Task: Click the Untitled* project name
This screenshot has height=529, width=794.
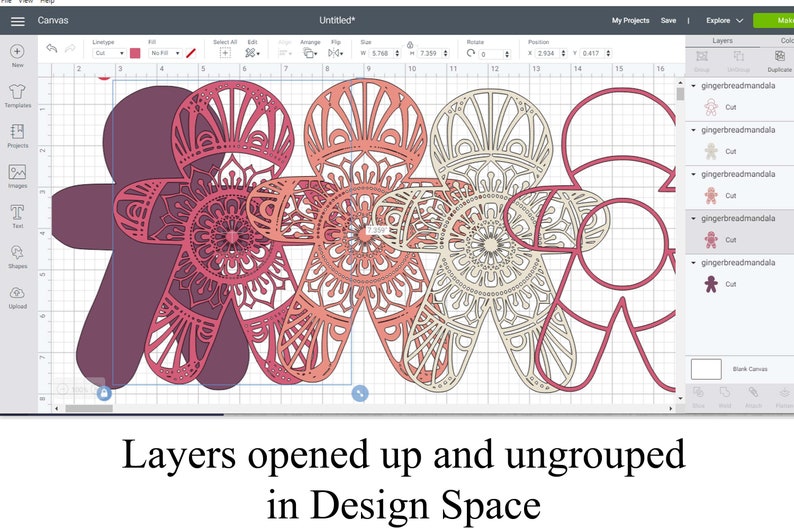Action: [x=337, y=21]
